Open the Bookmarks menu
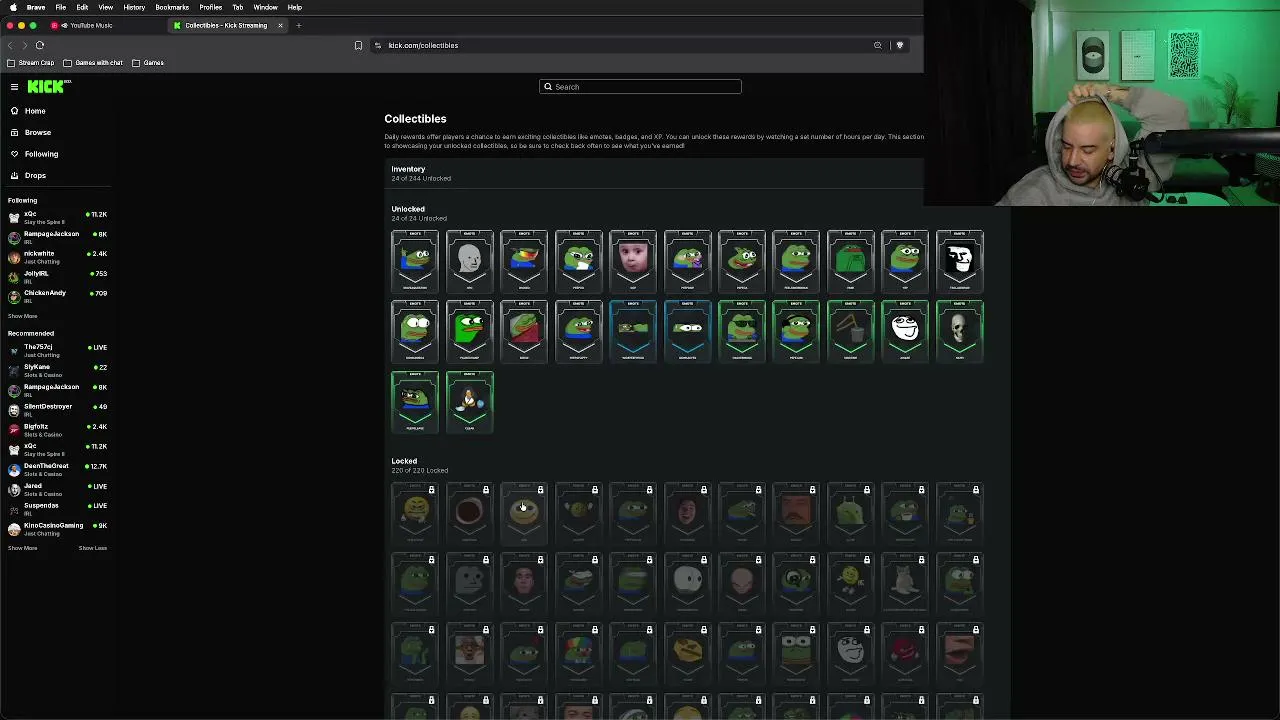The image size is (1280, 720). 172,7
